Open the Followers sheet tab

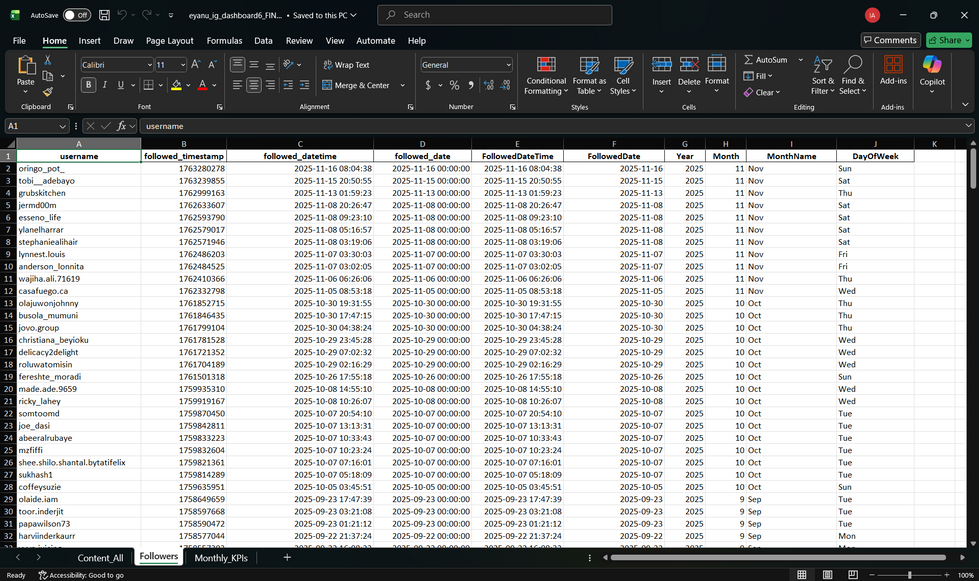[x=159, y=557]
